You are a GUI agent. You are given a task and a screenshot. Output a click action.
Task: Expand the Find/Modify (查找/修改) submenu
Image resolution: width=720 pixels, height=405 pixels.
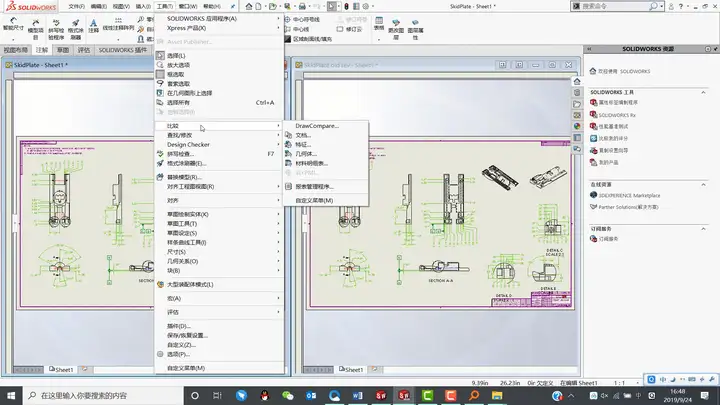coord(219,135)
